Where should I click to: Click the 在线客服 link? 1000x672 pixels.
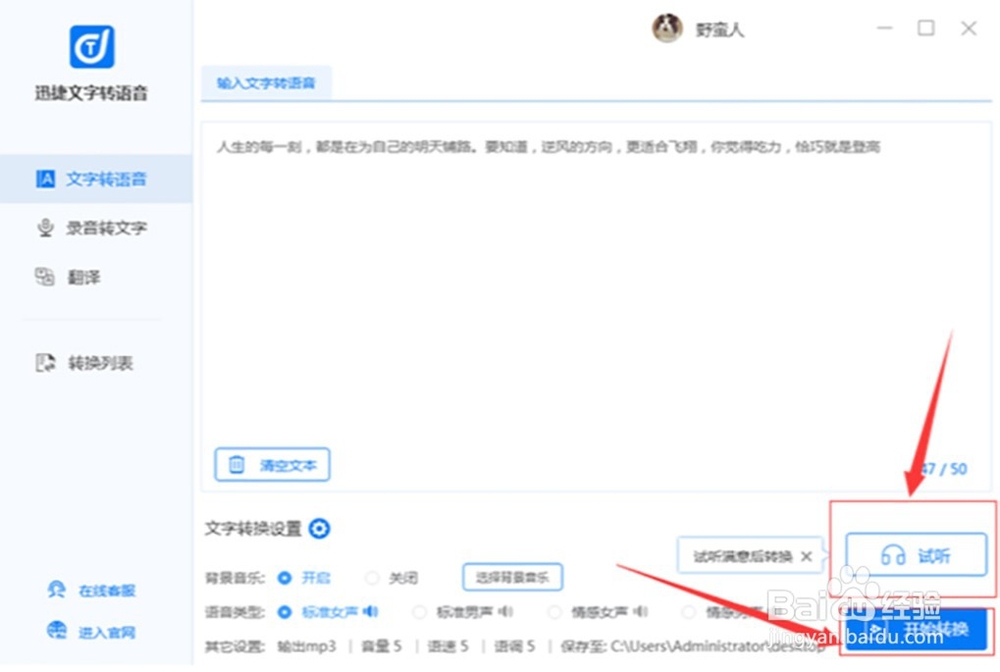pos(92,590)
